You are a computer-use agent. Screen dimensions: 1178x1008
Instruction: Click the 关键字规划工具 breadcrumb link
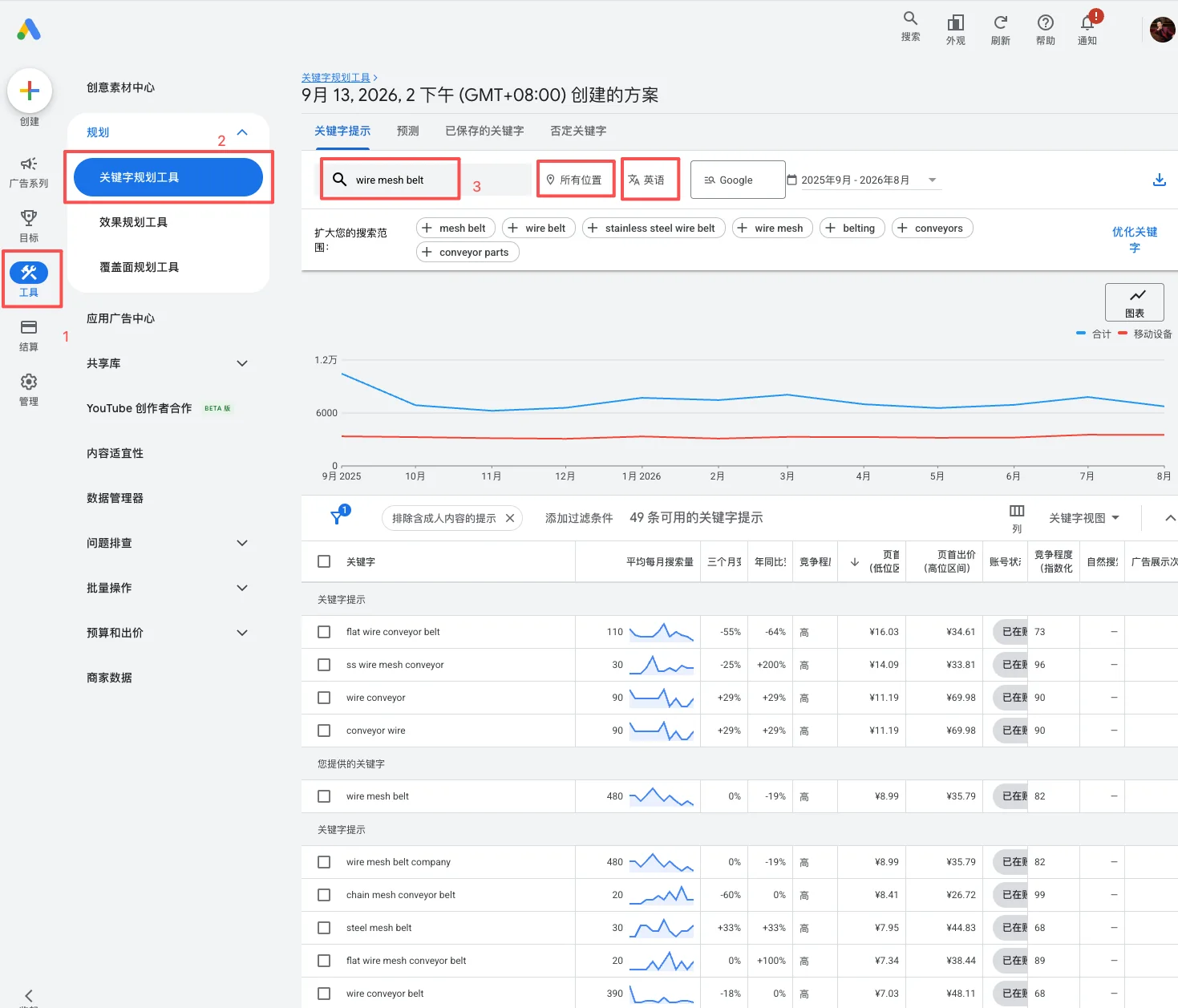(x=336, y=78)
